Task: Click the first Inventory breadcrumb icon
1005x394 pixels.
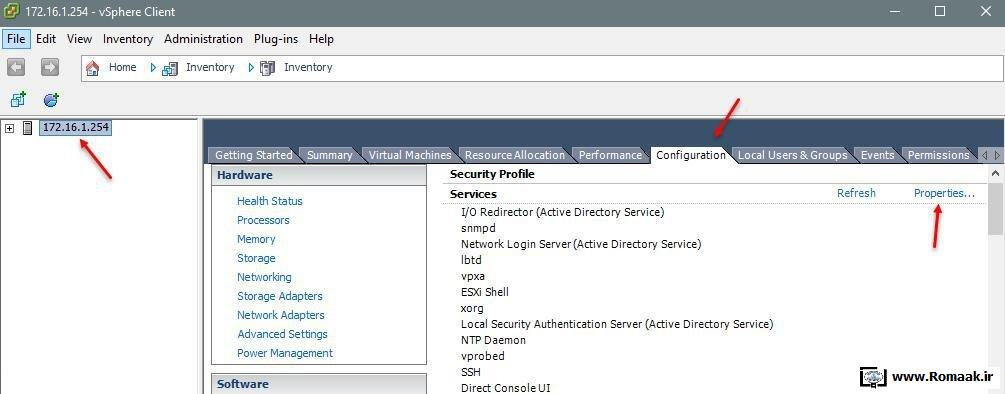Action: [170, 68]
